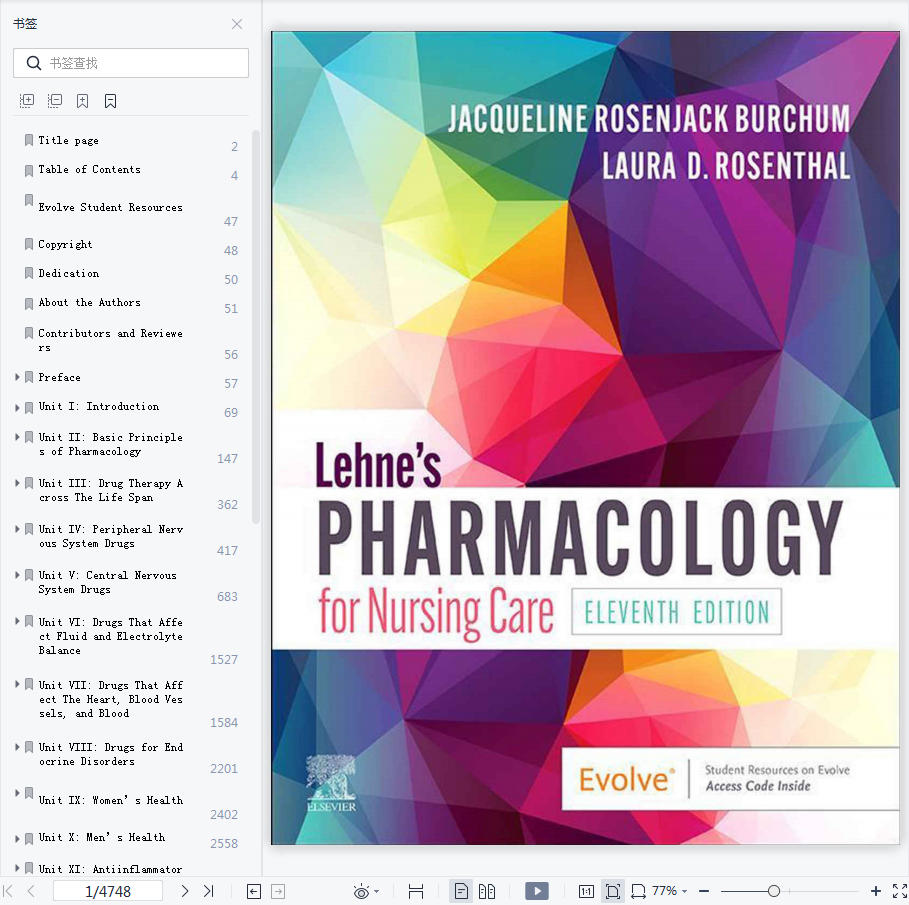Select the Preface bookmark title
Screen dimensions: 909x905
59,377
